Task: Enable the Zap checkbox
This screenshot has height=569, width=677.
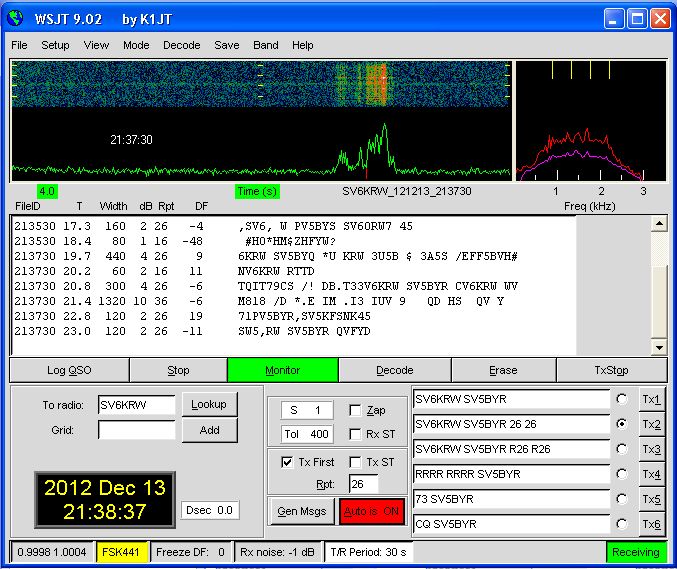Action: (x=355, y=410)
